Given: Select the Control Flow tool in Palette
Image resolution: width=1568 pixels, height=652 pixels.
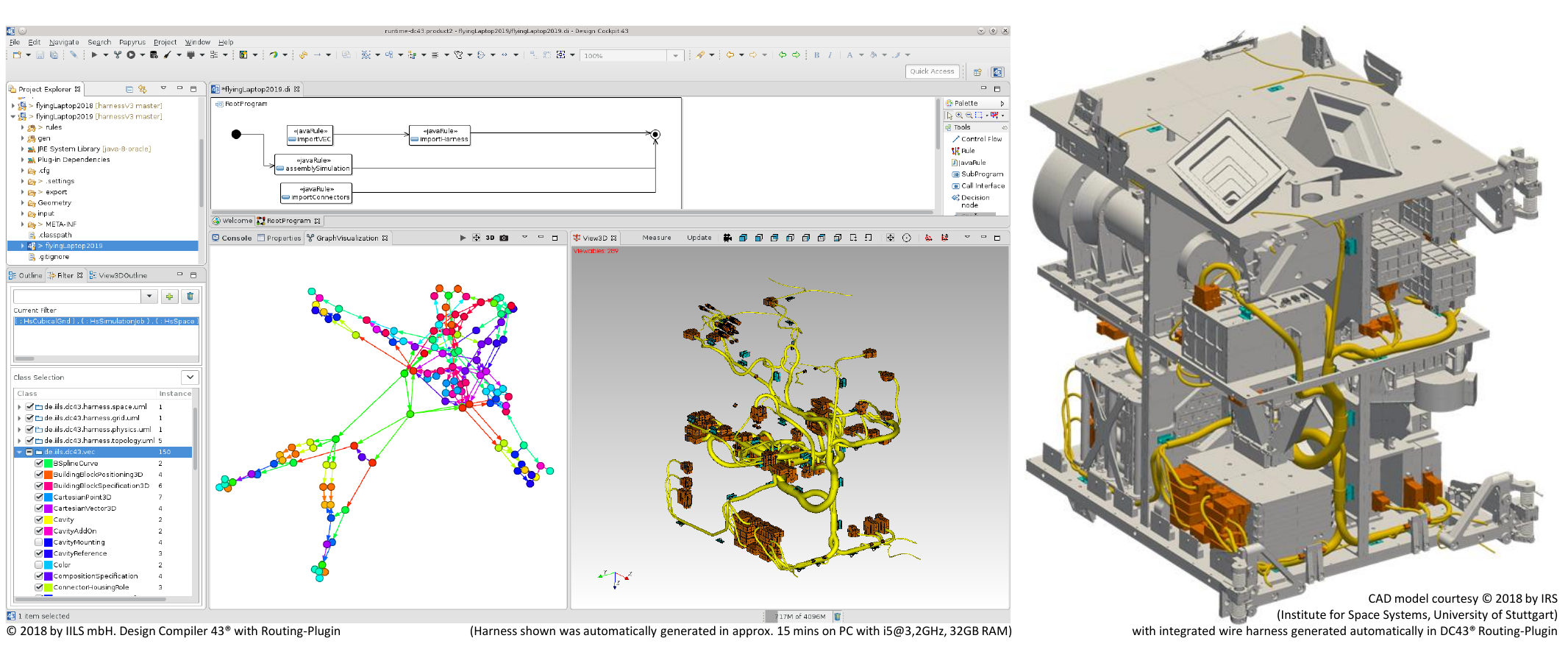Looking at the screenshot, I should tap(977, 139).
